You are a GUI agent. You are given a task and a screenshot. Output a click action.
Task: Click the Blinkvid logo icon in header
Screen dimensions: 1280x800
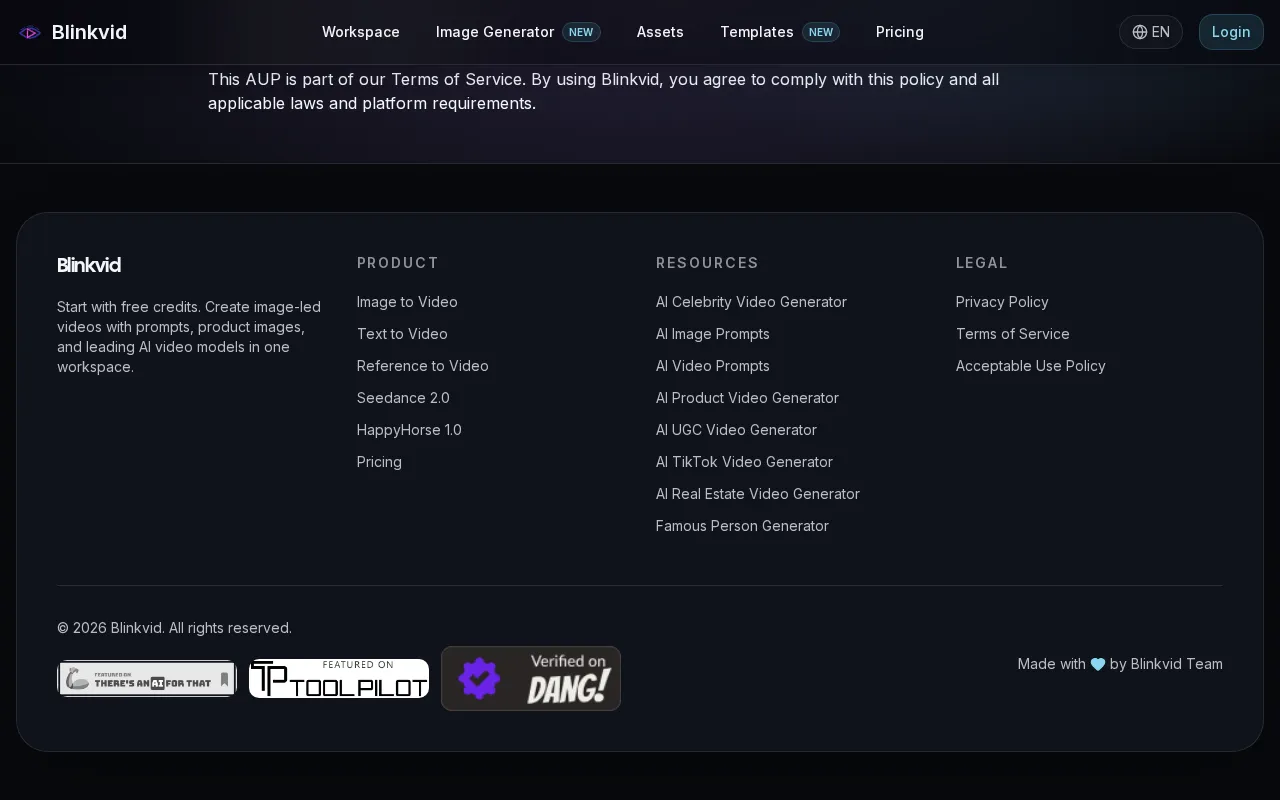(30, 32)
